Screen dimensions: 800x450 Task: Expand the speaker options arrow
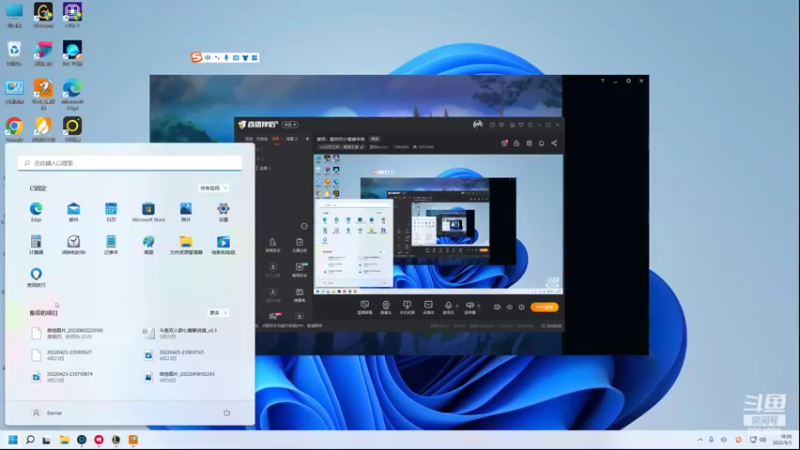479,306
